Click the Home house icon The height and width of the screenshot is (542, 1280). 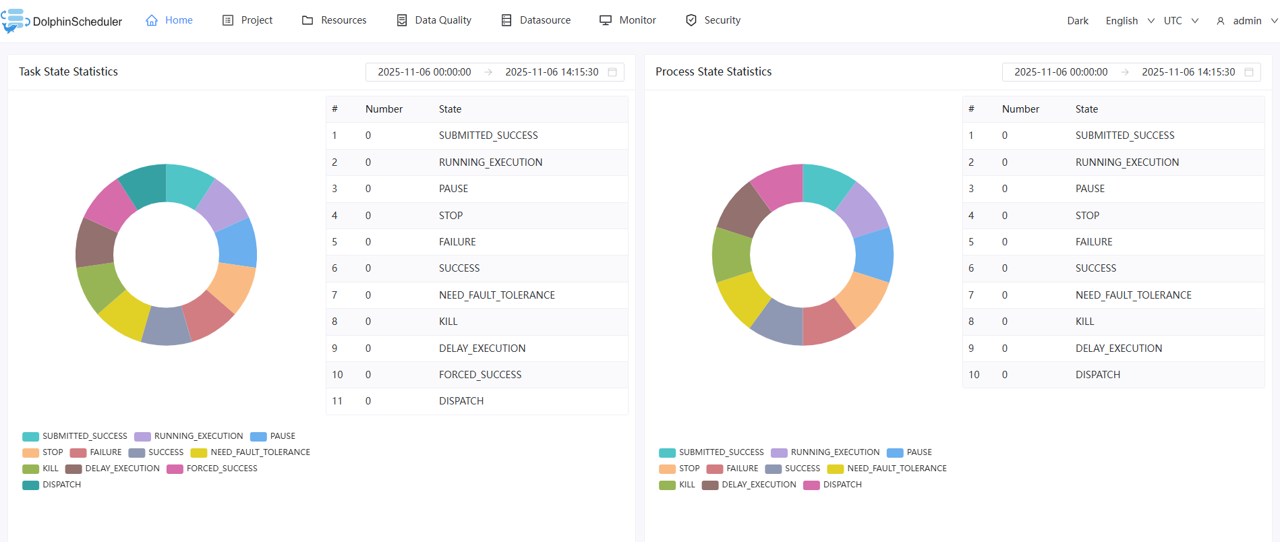click(152, 20)
